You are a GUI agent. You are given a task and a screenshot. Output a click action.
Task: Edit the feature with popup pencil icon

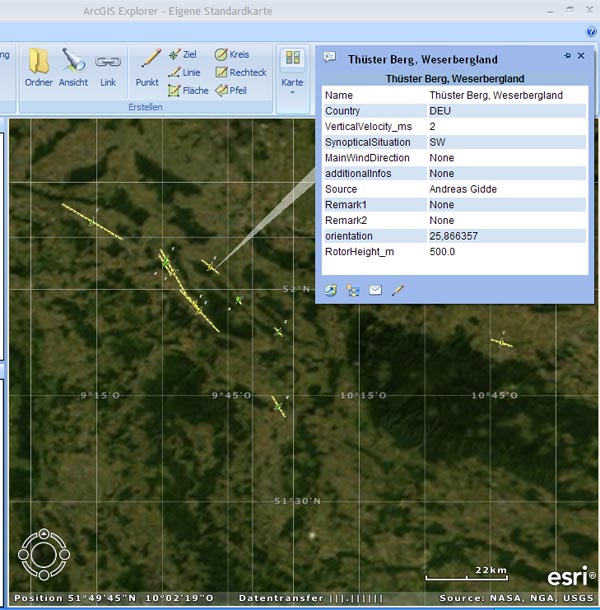pyautogui.click(x=398, y=290)
